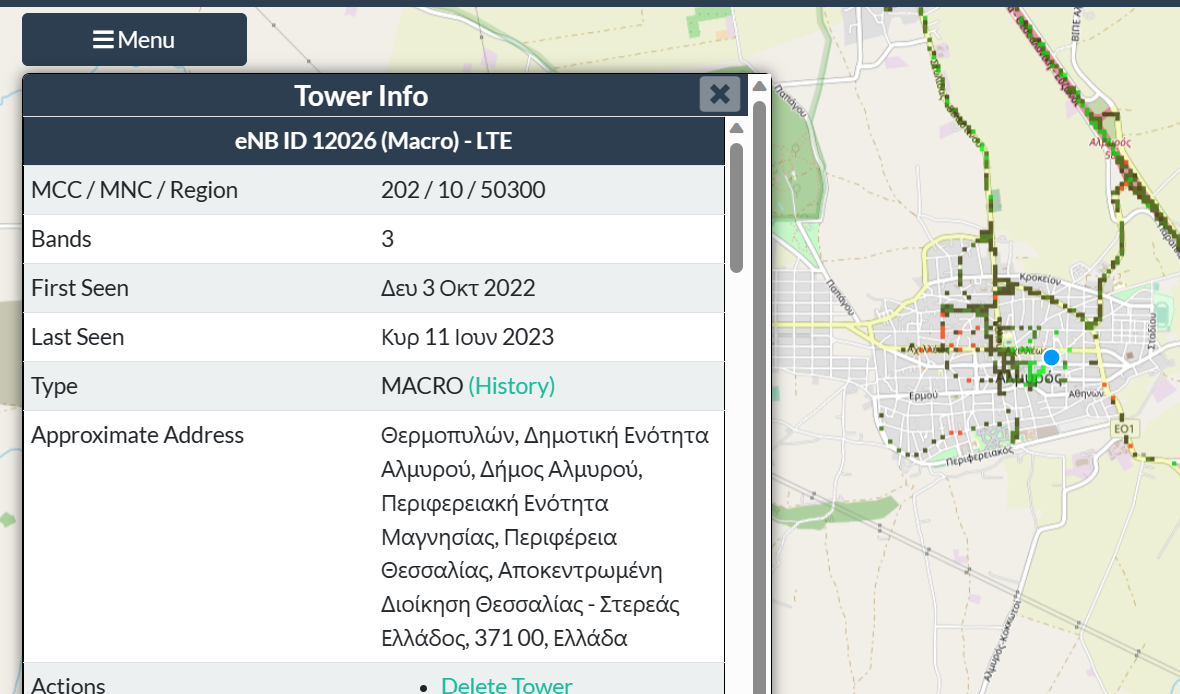Open the tower type History link
This screenshot has height=694, width=1180.
512,386
